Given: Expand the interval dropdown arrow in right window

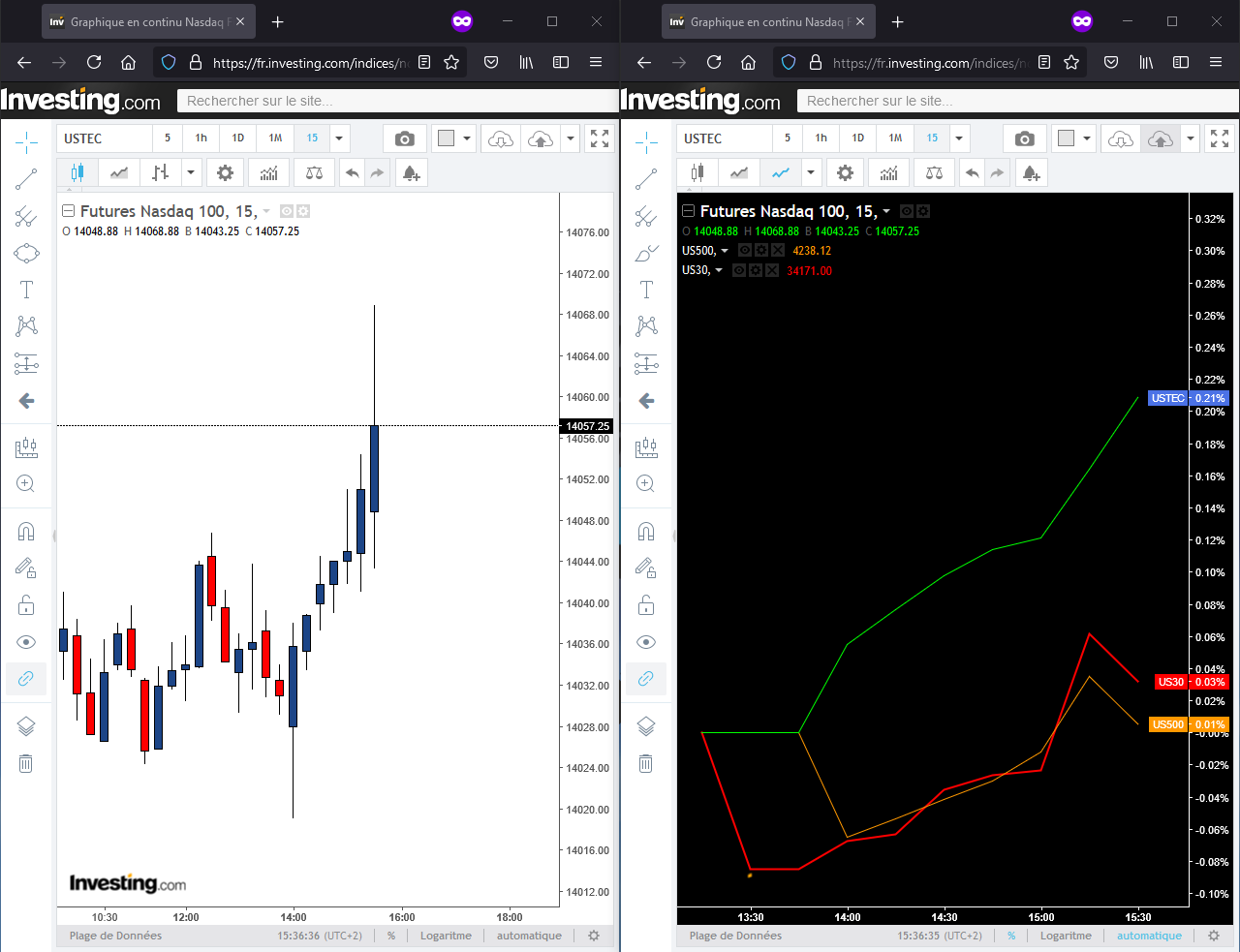Looking at the screenshot, I should tap(959, 138).
